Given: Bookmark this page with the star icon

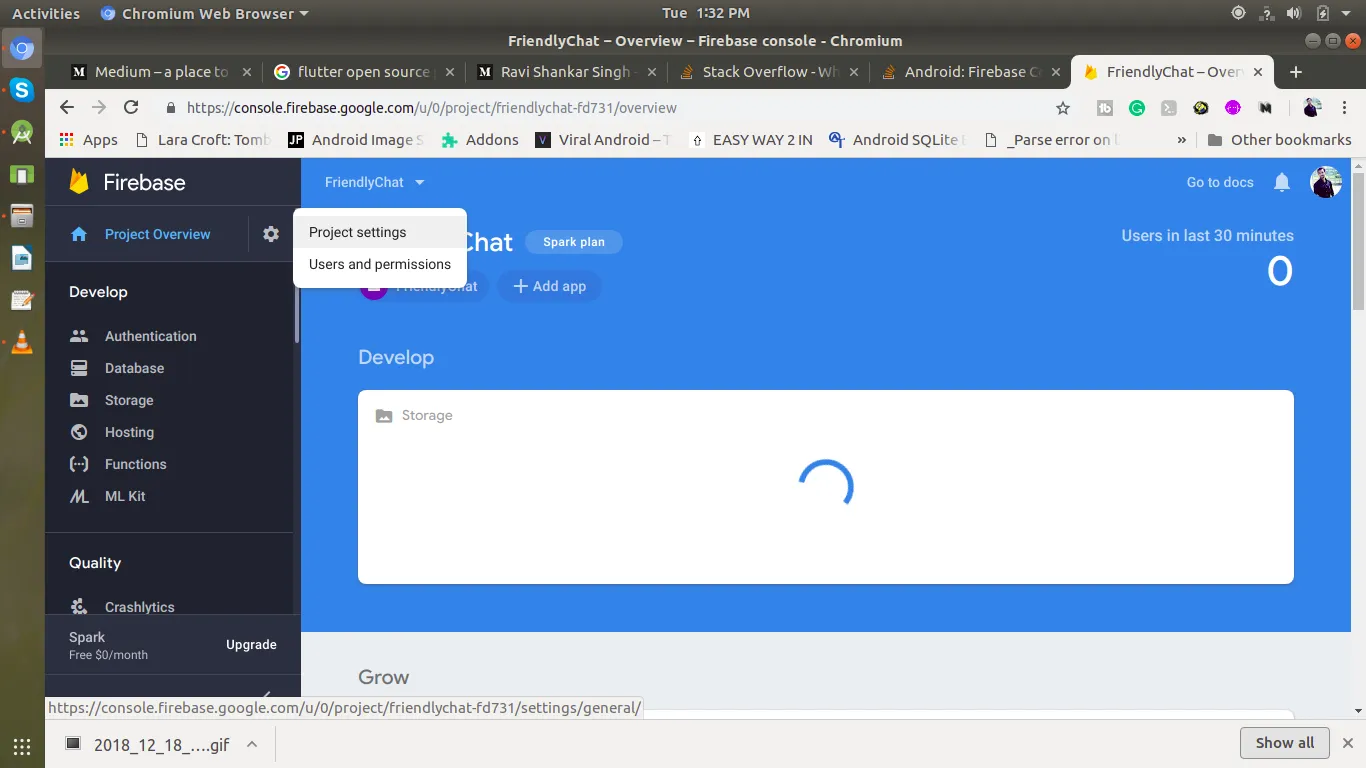Looking at the screenshot, I should click(x=1063, y=108).
